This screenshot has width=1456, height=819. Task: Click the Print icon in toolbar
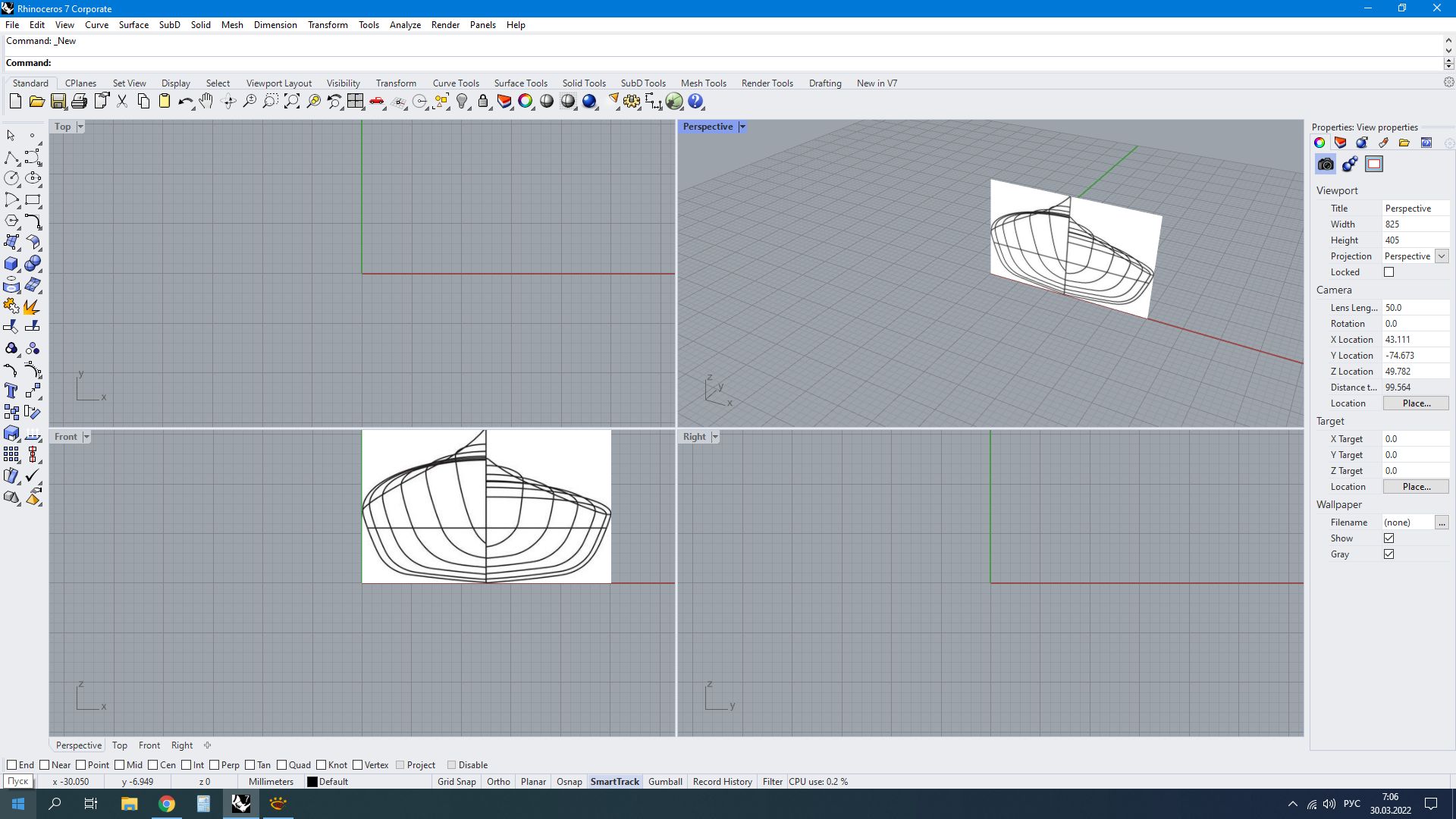tap(79, 102)
